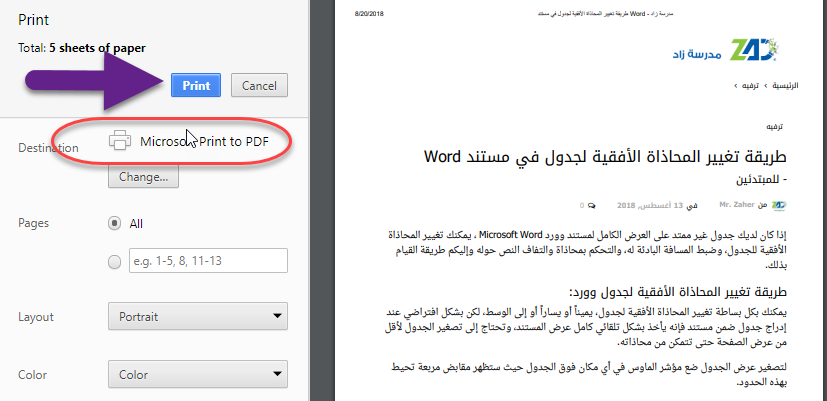Viewport: 827px width, 401px height.
Task: Click the comments bubble icon
Action: [592, 205]
